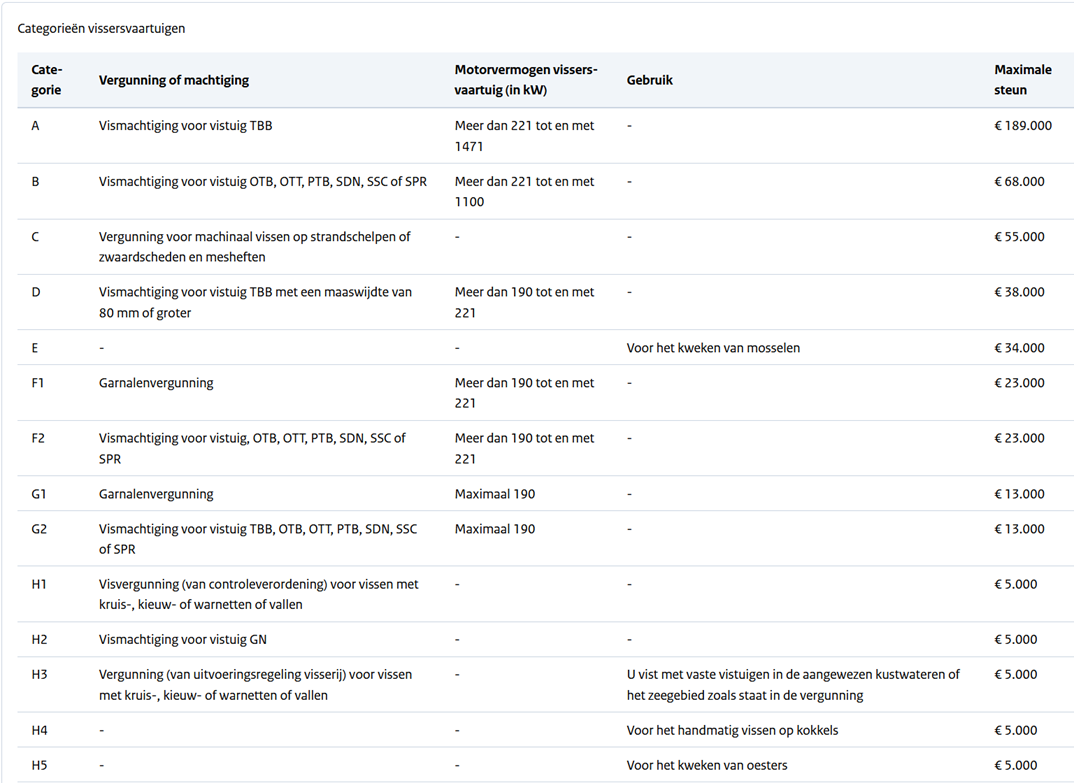This screenshot has height=783, width=1074.
Task: Click the € 68.000 amount in row B
Action: pos(1019,182)
